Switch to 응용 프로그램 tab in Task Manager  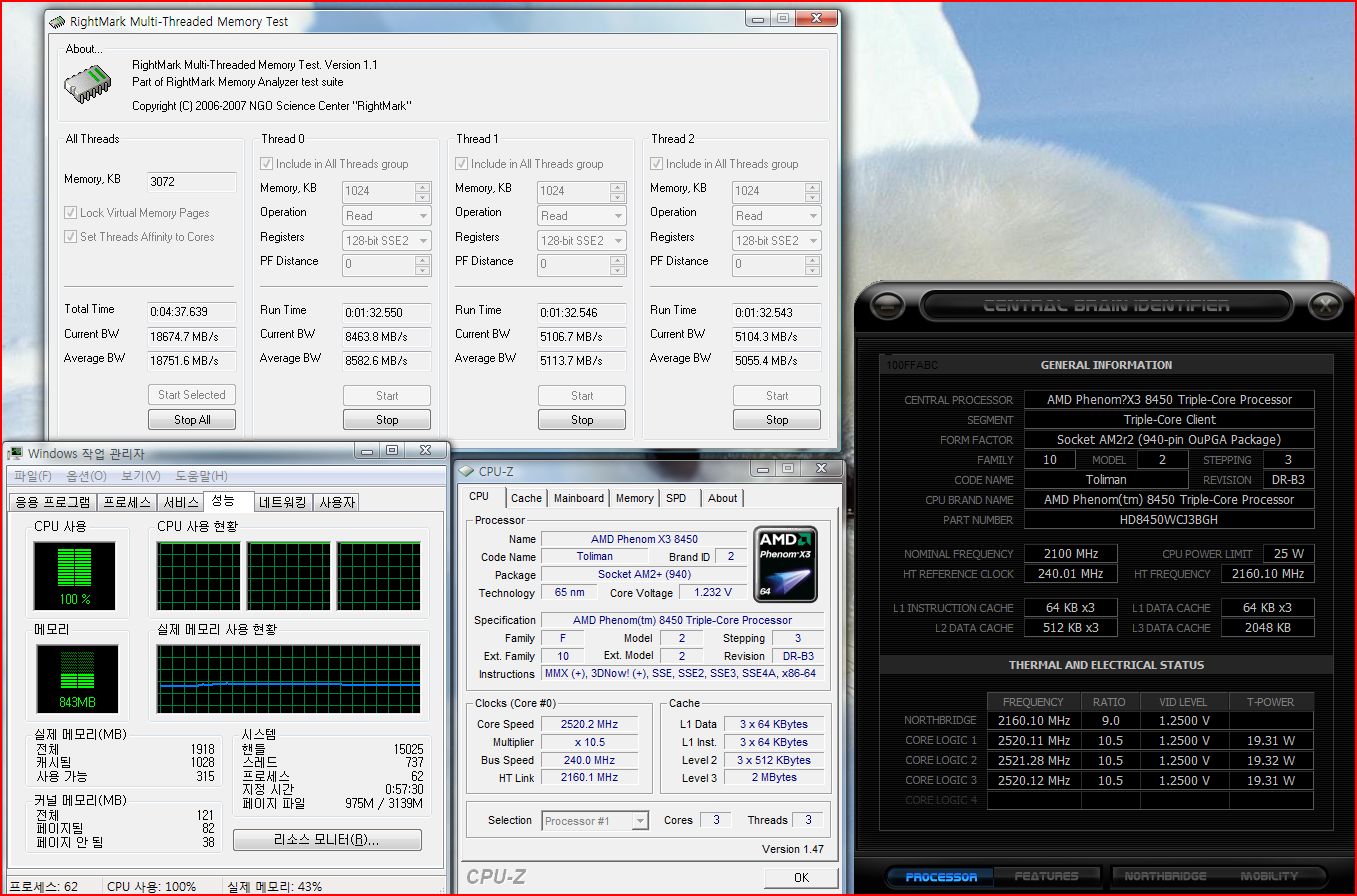53,502
